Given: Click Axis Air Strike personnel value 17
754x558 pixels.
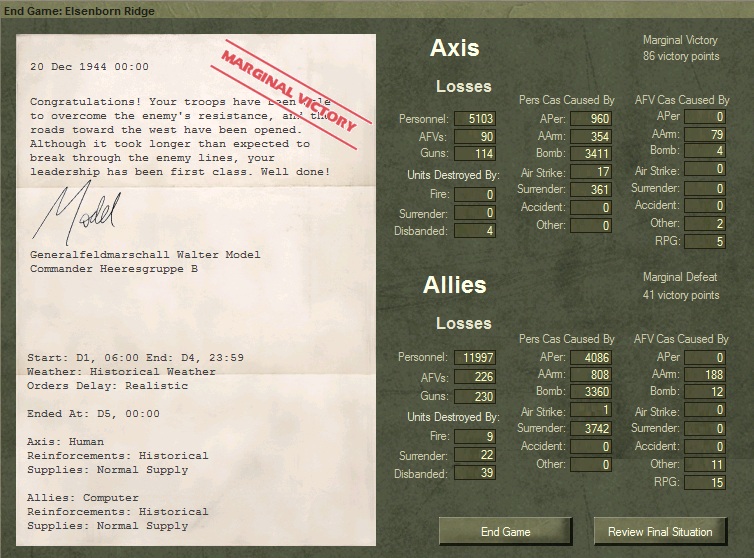Looking at the screenshot, I should coord(591,172).
